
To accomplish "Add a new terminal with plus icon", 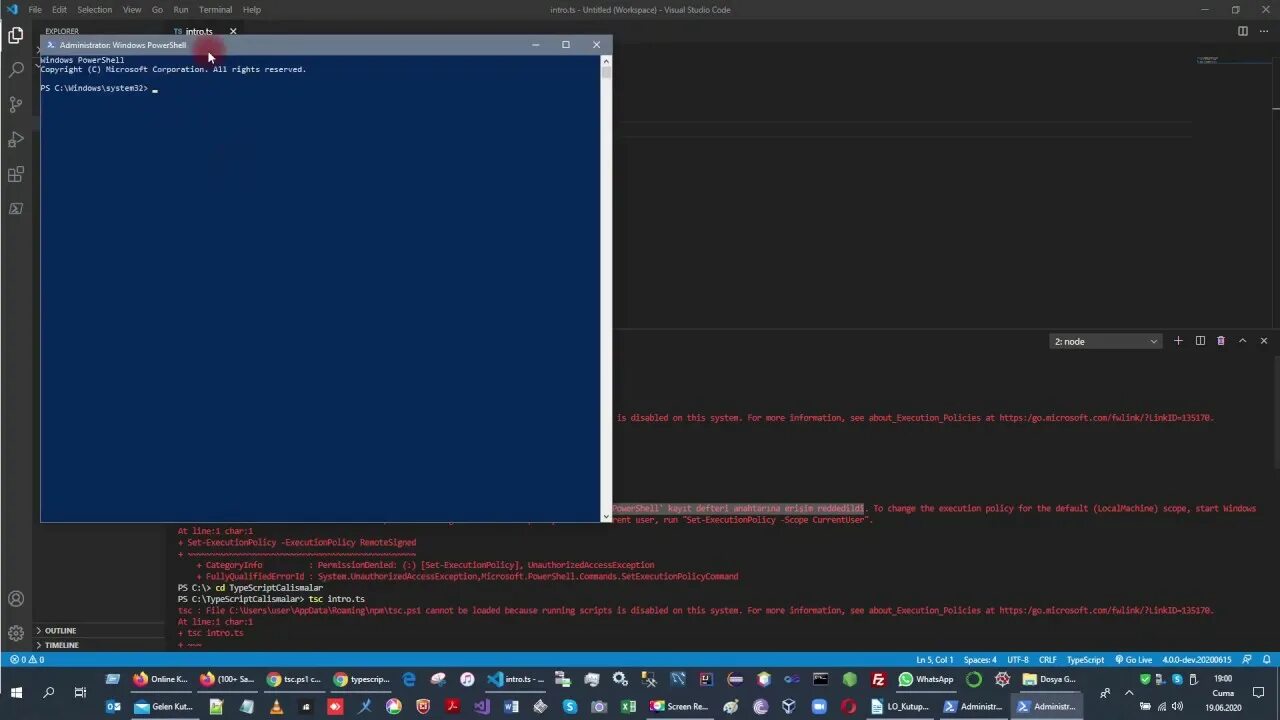I will click(1178, 341).
